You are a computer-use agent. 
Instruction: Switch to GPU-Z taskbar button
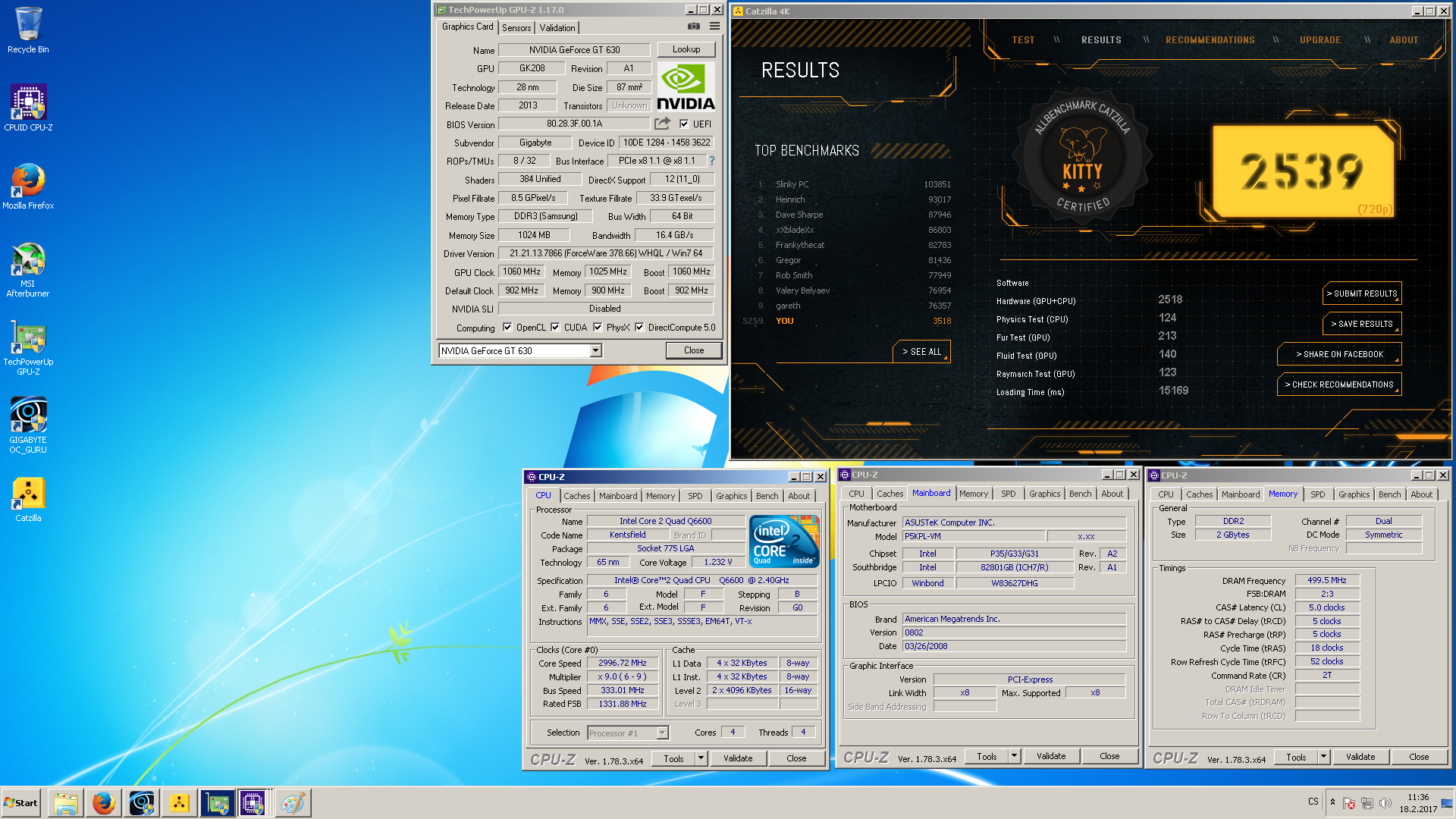[x=218, y=803]
